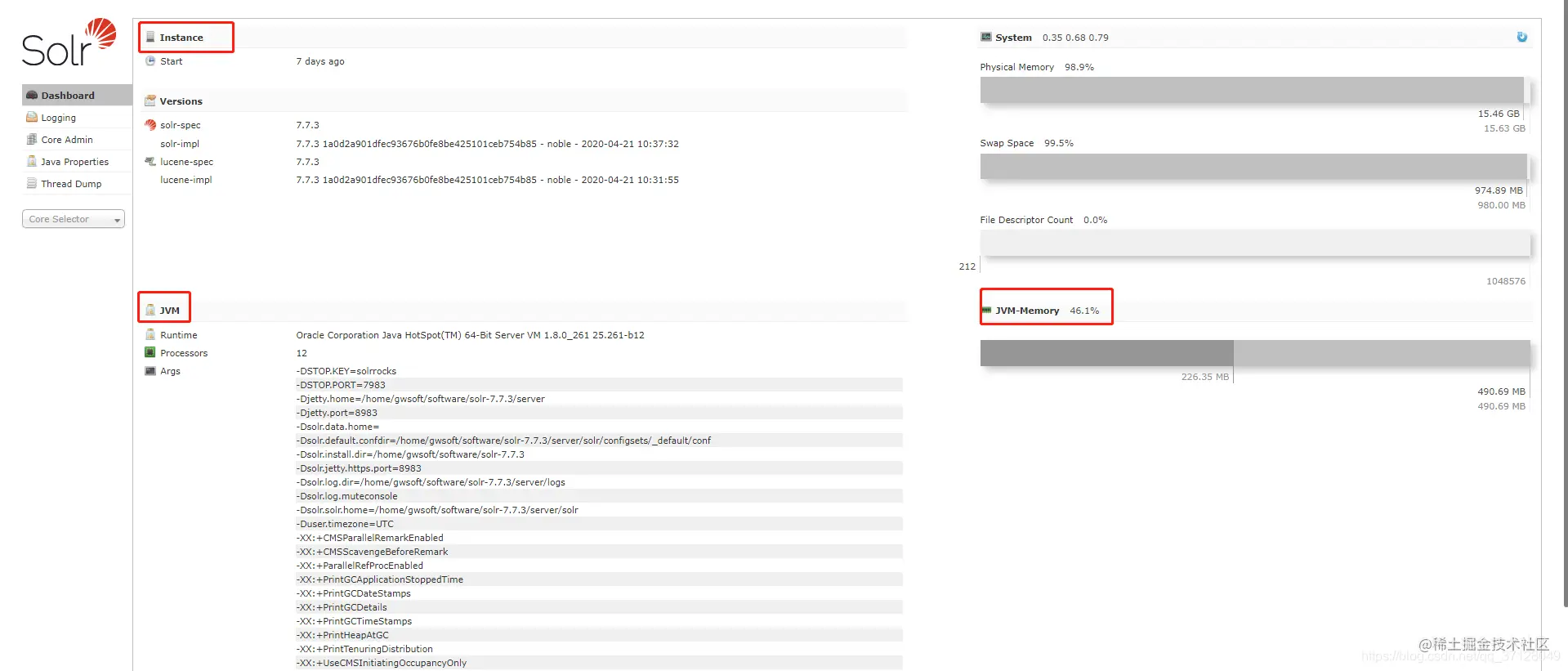Select the 226.35 MB JVM value

1204,377
